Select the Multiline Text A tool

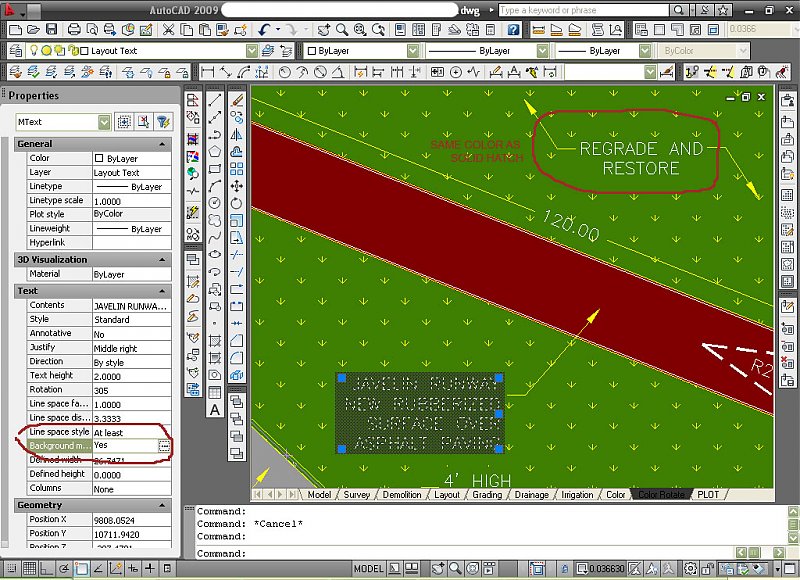click(x=215, y=410)
